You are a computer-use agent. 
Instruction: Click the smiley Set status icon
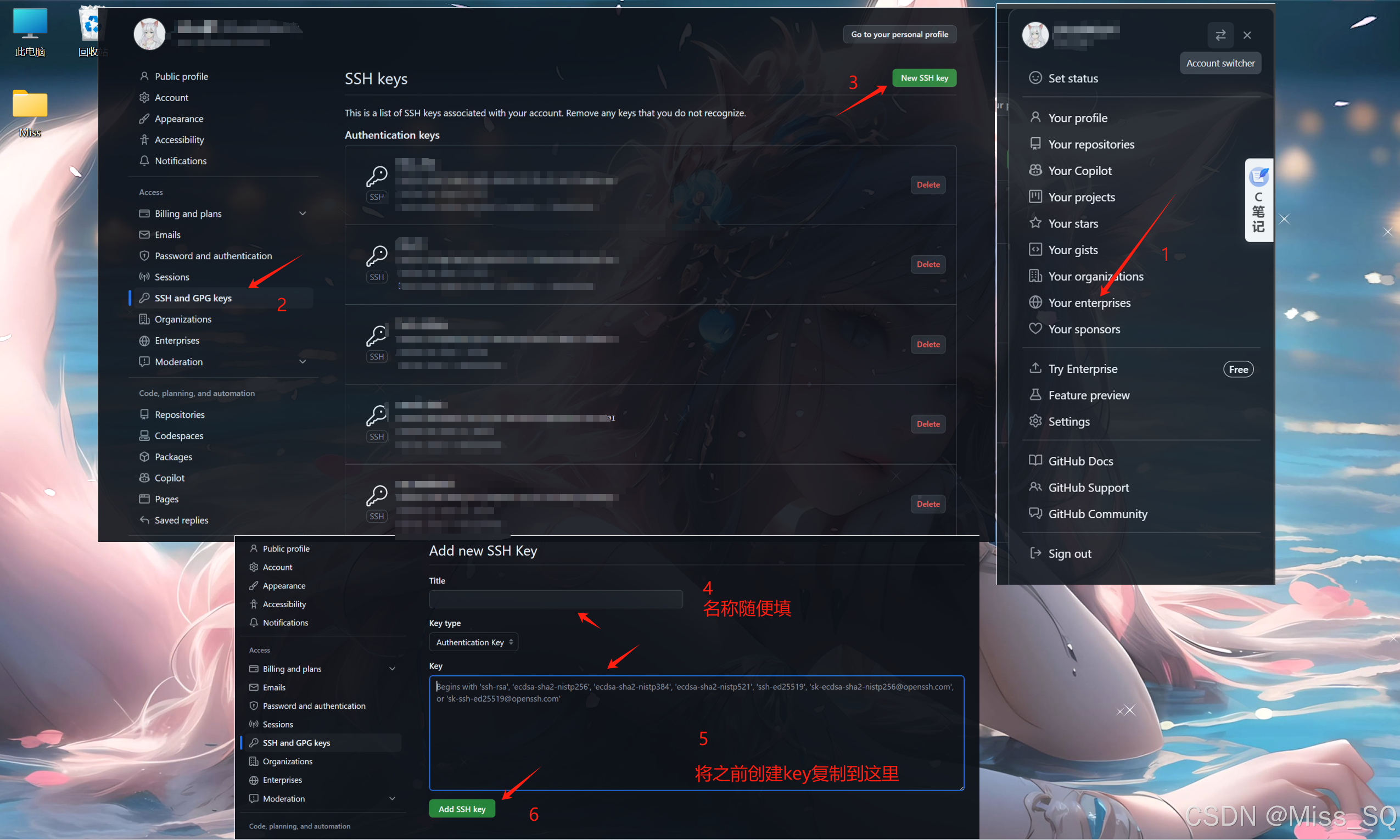[x=1035, y=77]
